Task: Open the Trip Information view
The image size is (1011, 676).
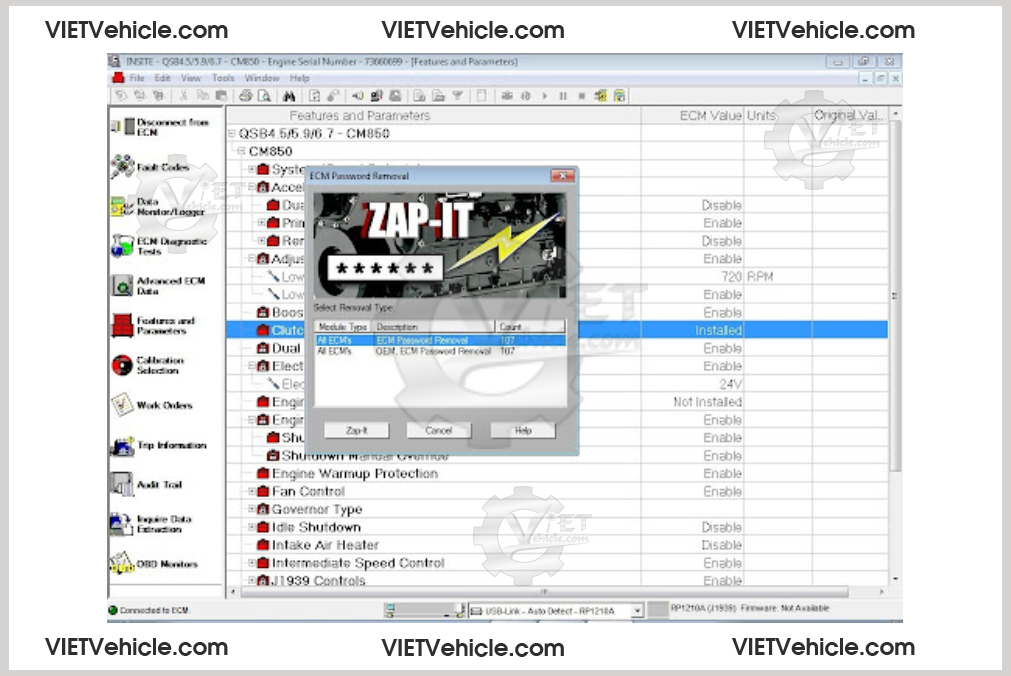Action: tap(122, 445)
